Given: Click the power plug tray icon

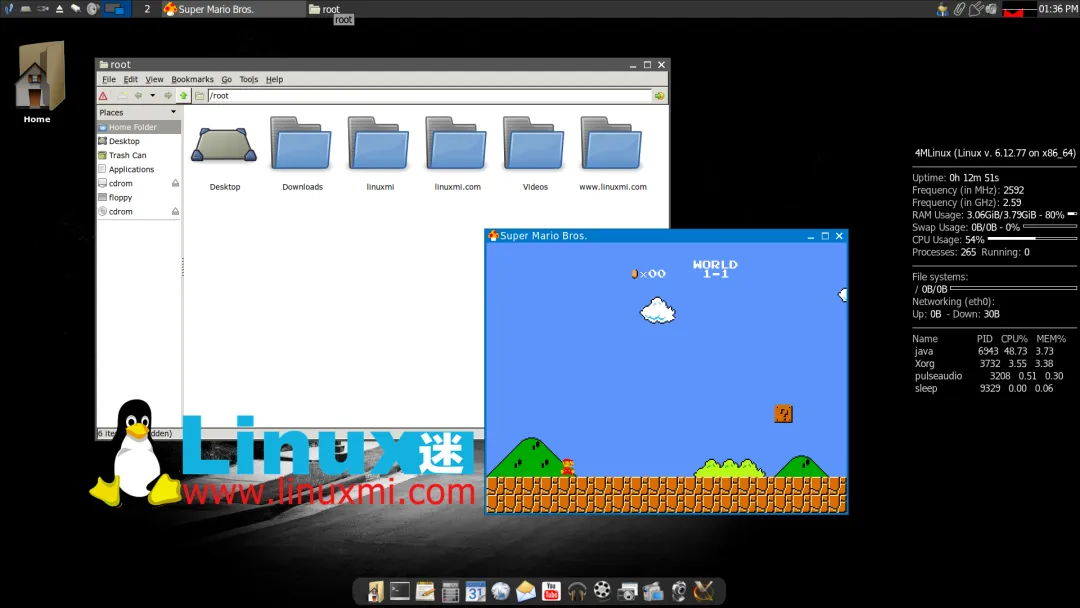Looking at the screenshot, I should [x=975, y=9].
